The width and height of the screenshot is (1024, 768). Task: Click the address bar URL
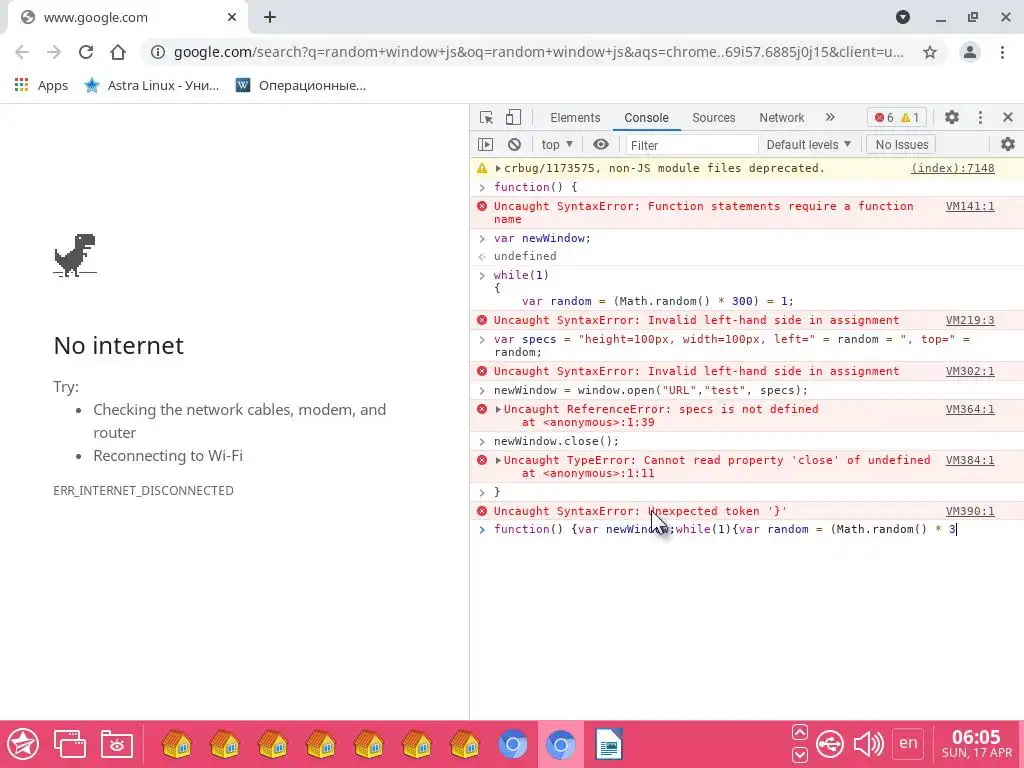click(539, 52)
